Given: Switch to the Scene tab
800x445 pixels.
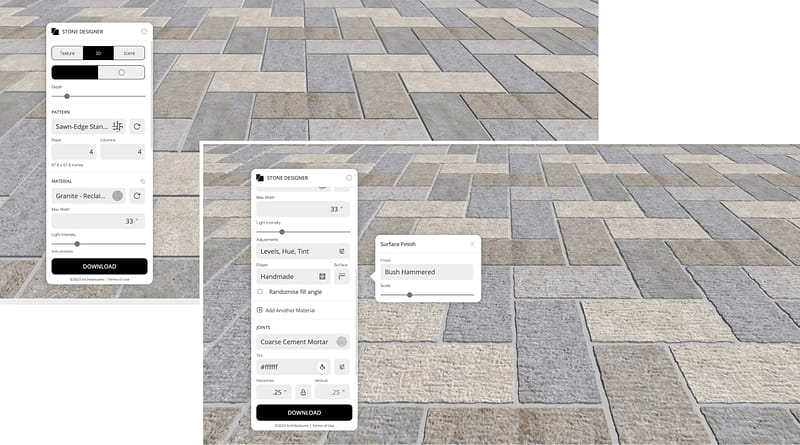Looking at the screenshot, I should tap(129, 53).
